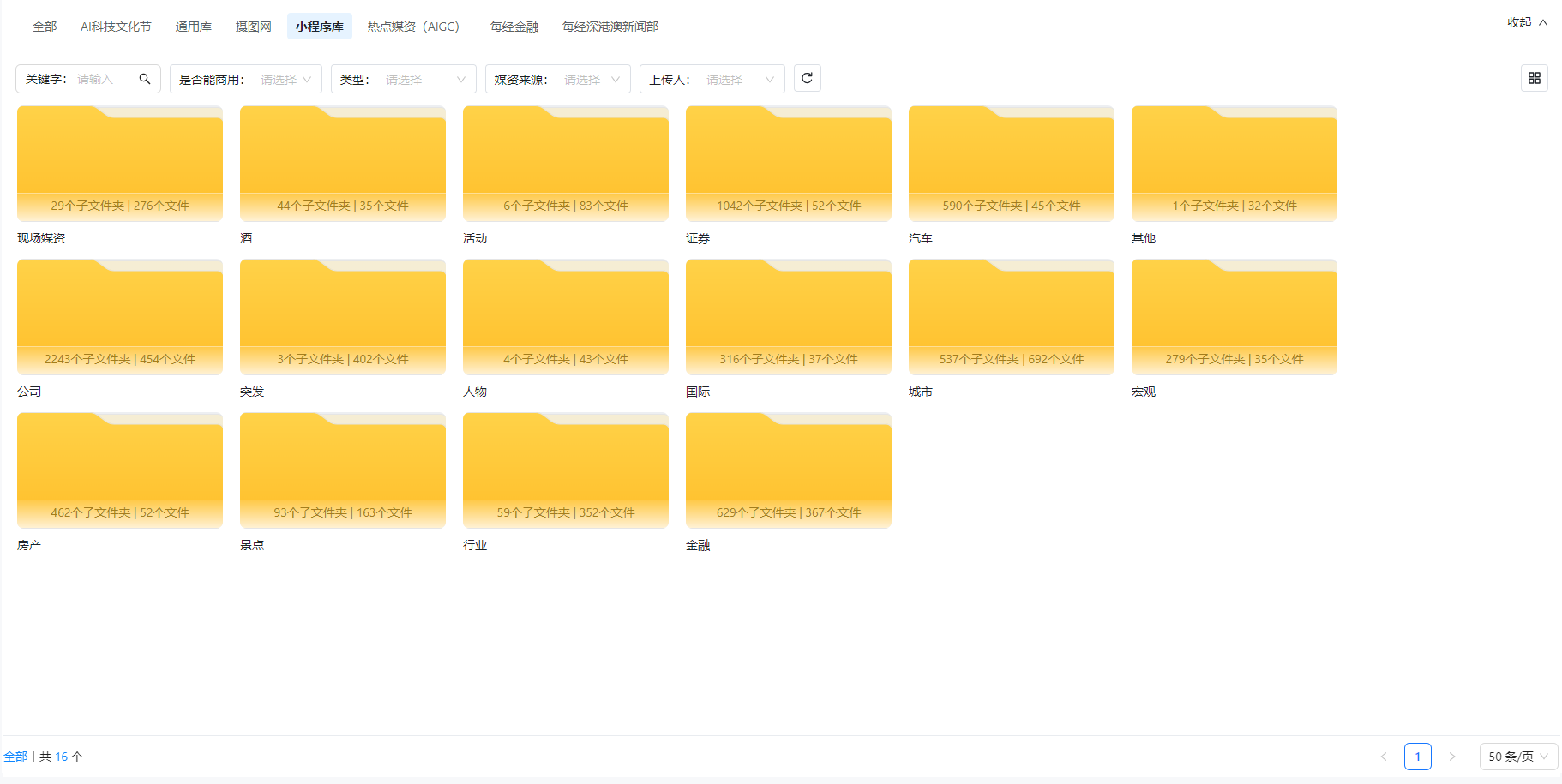The height and width of the screenshot is (784, 1562).
Task: Click the refresh filters icon
Action: coord(807,78)
